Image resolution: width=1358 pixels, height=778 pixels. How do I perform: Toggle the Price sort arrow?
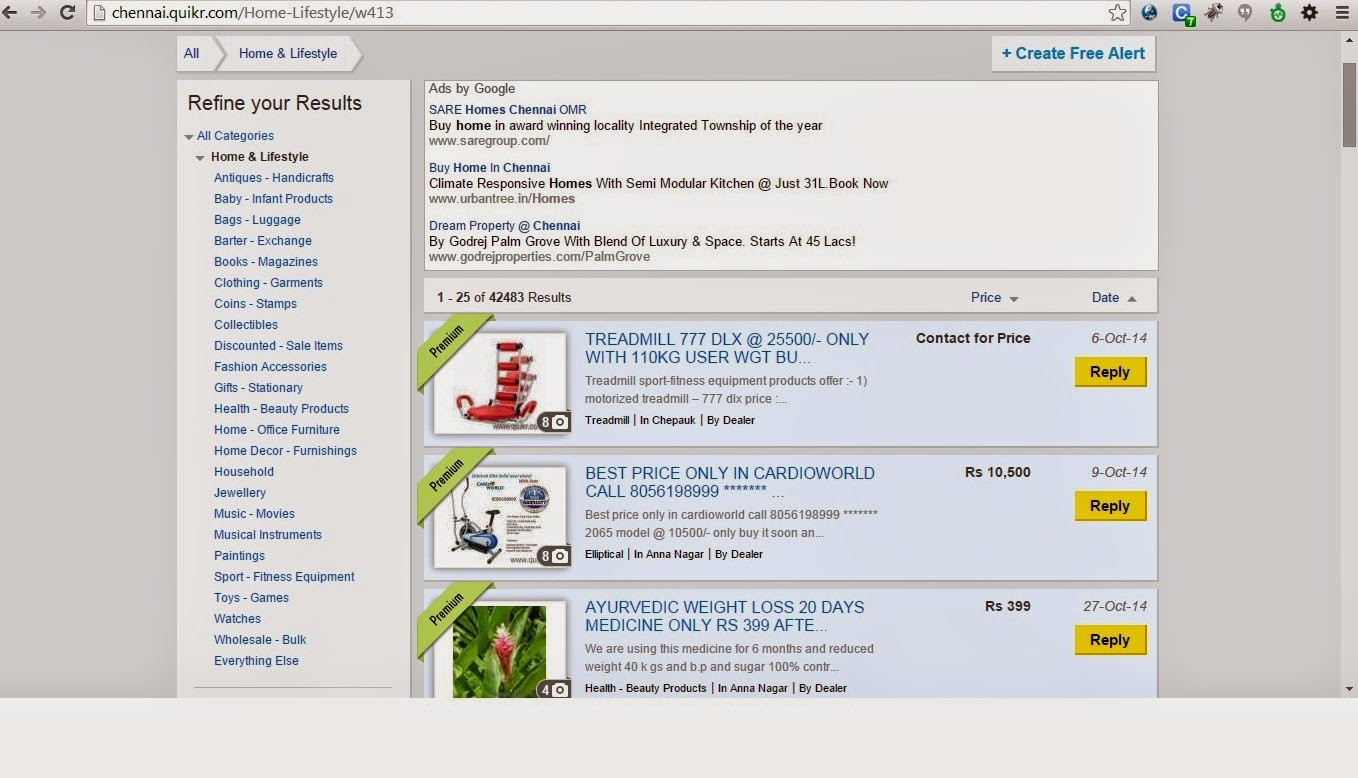[1013, 297]
